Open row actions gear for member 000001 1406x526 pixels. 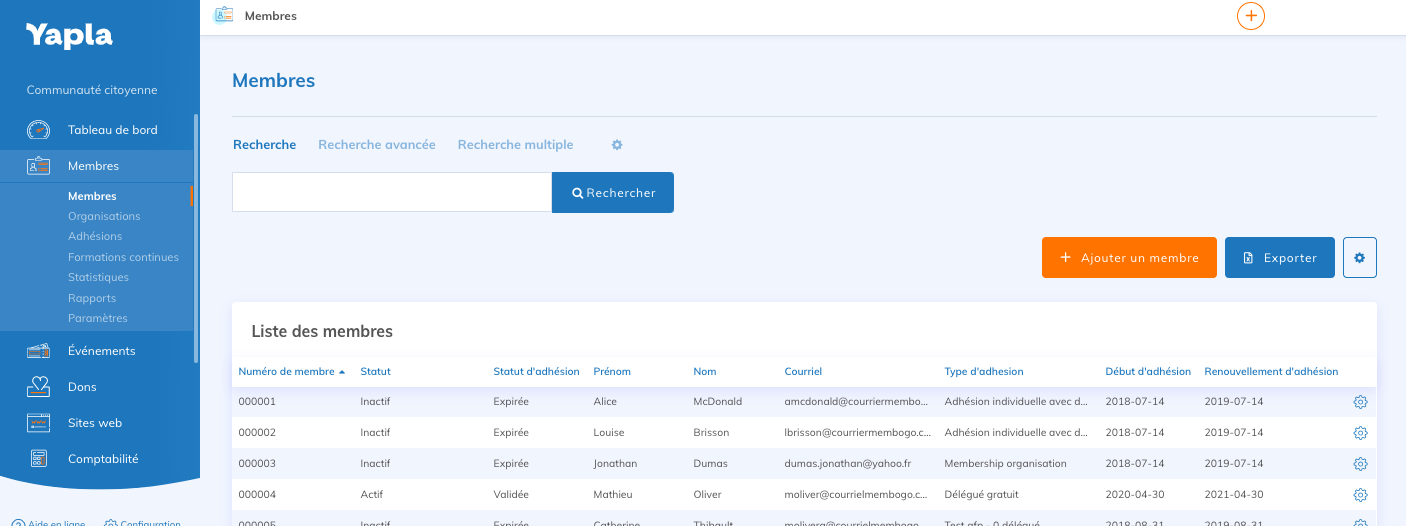pos(1360,402)
